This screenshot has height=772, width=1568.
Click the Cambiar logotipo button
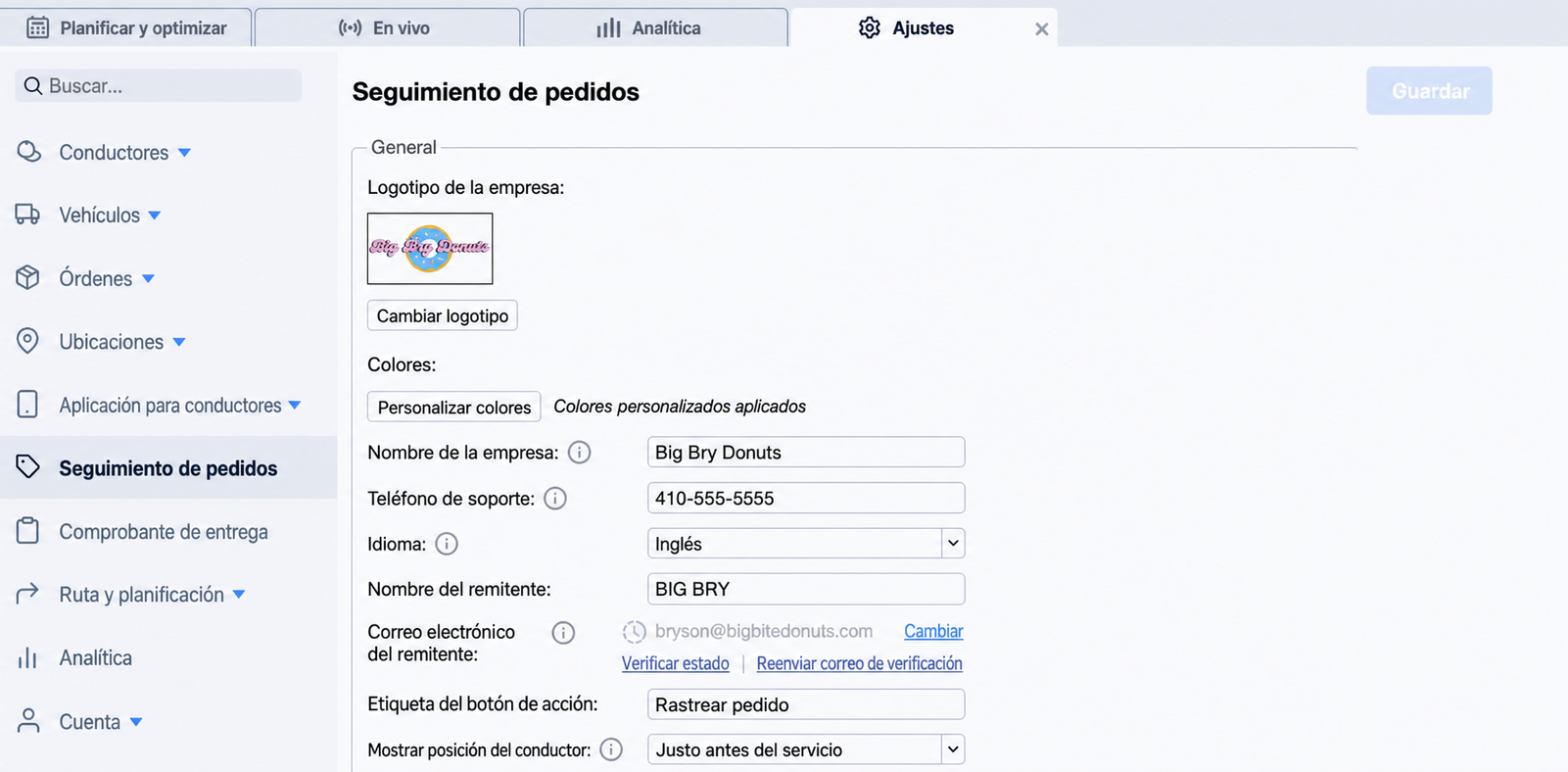[443, 315]
